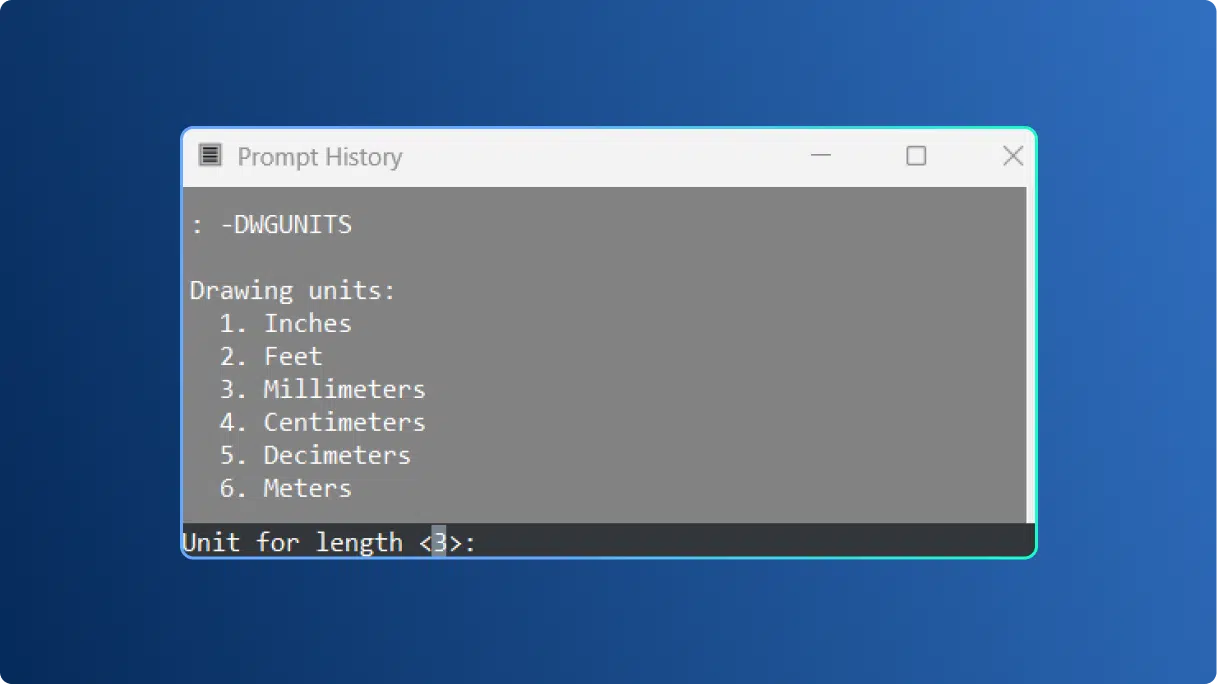1217x684 pixels.
Task: Click the maximize icon
Action: tap(916, 156)
